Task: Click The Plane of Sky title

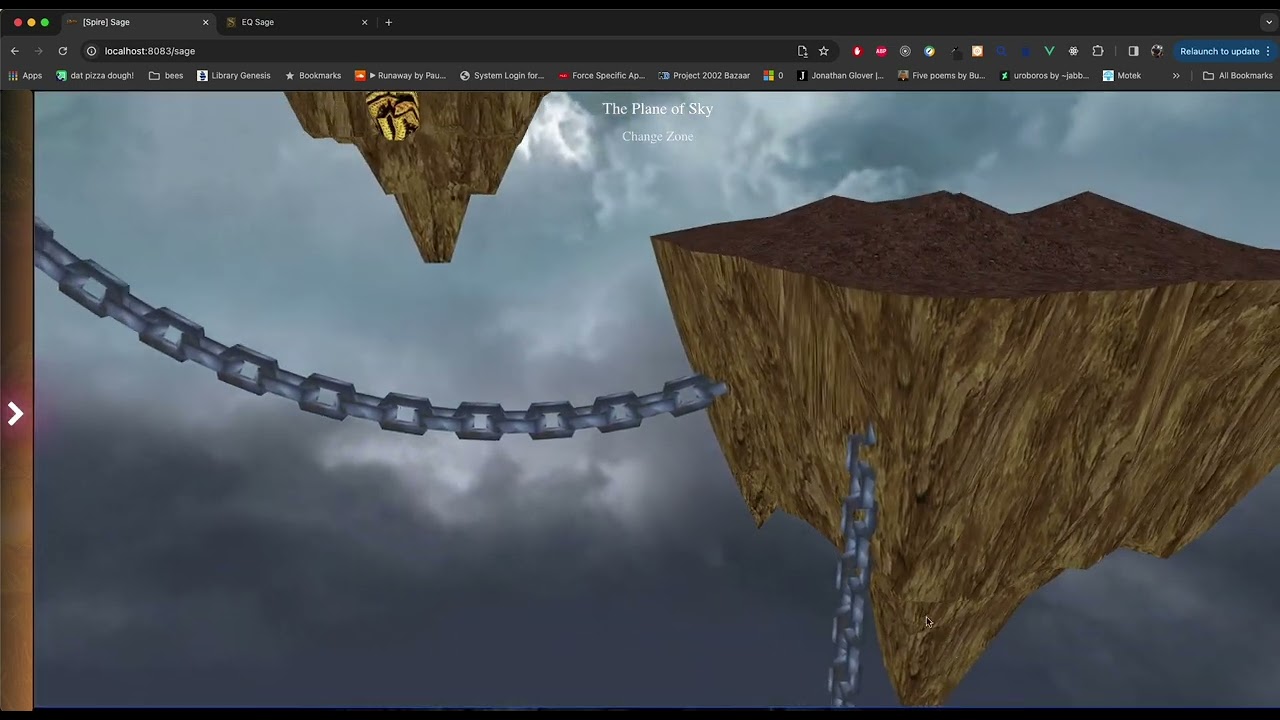Action: click(x=657, y=108)
